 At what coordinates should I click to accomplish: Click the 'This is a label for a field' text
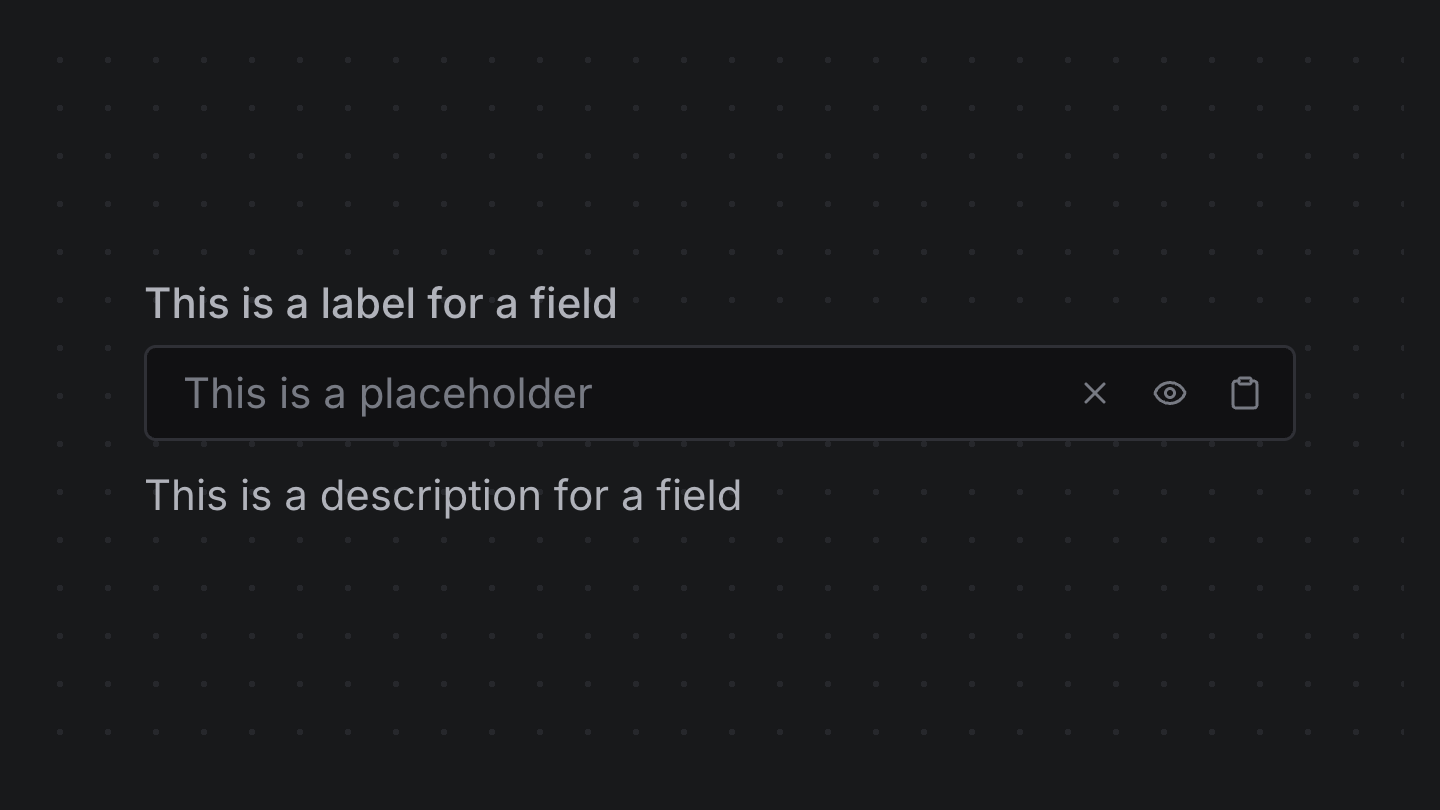[x=382, y=303]
